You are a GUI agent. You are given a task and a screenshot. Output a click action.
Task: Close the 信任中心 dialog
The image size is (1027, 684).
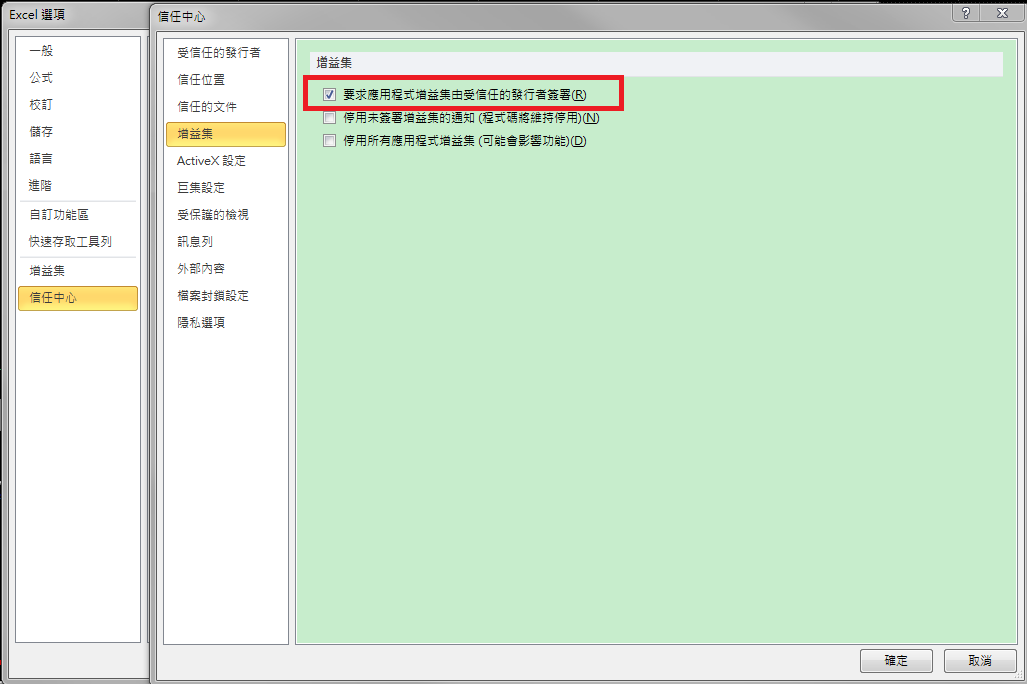click(1002, 13)
